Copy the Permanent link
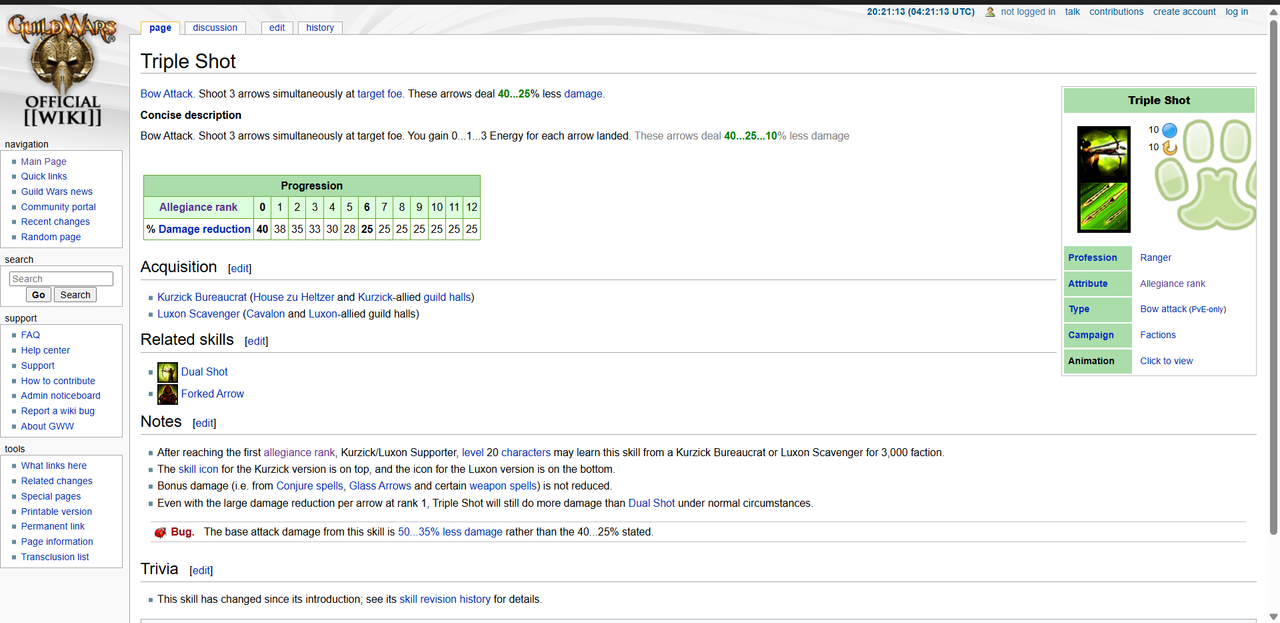1280x623 pixels. click(x=53, y=526)
